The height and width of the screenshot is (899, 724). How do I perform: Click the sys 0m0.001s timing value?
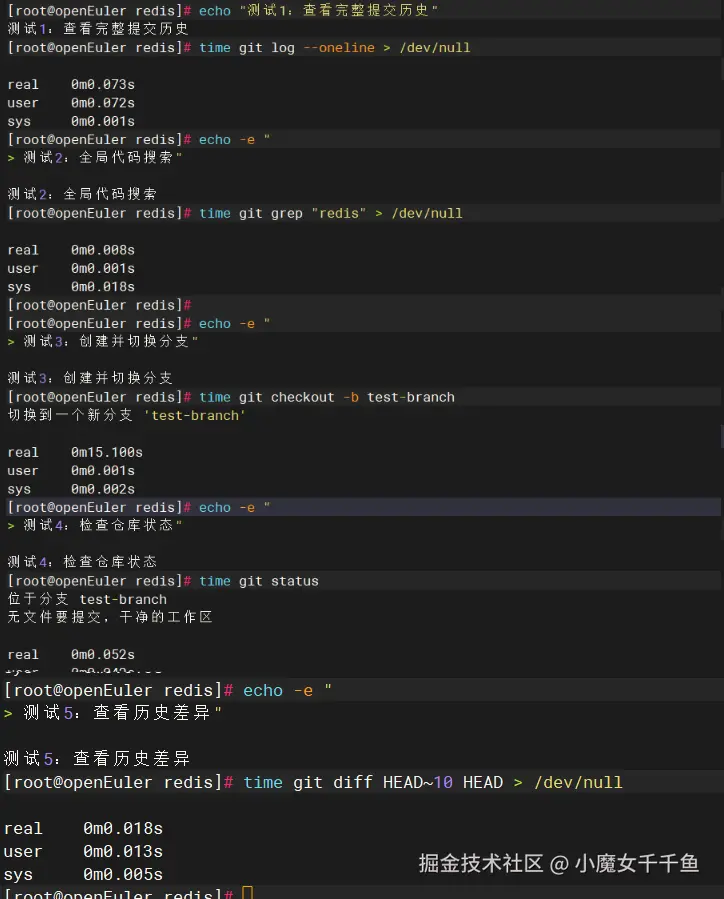103,121
